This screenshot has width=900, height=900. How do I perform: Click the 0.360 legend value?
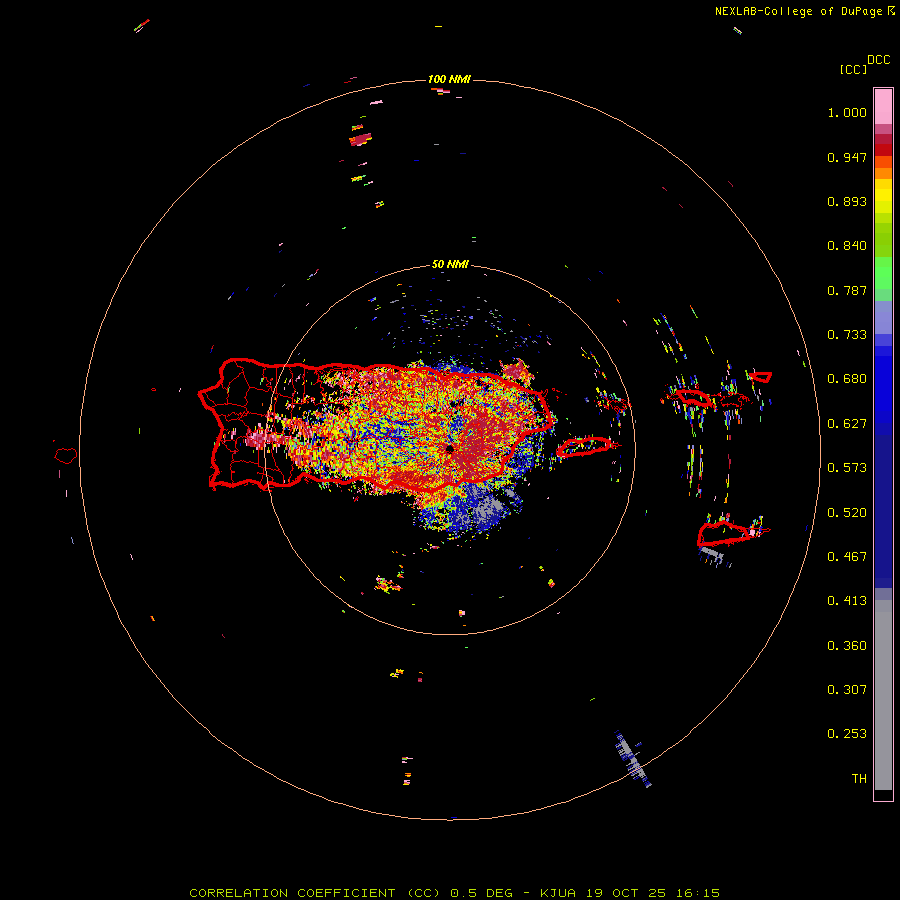pos(847,646)
